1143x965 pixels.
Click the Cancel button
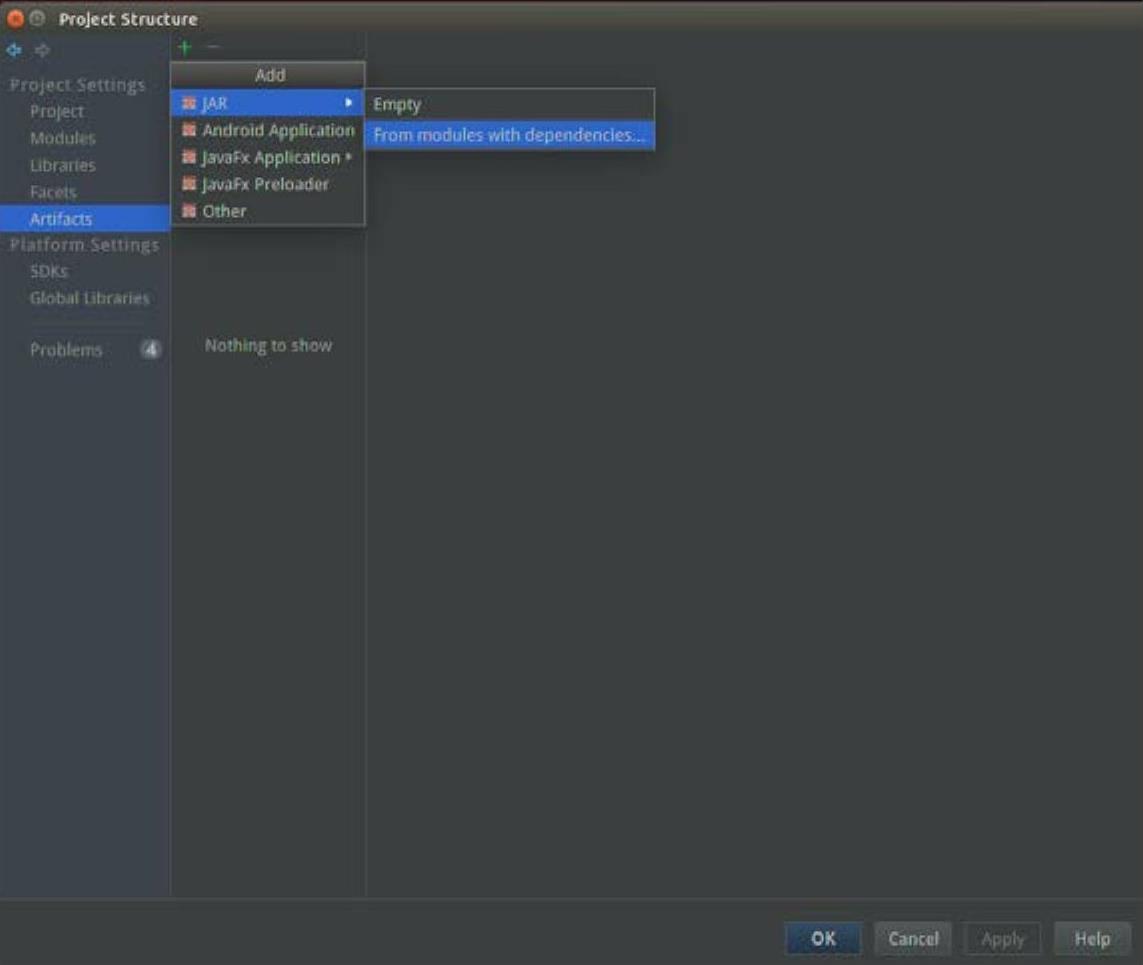(x=913, y=939)
